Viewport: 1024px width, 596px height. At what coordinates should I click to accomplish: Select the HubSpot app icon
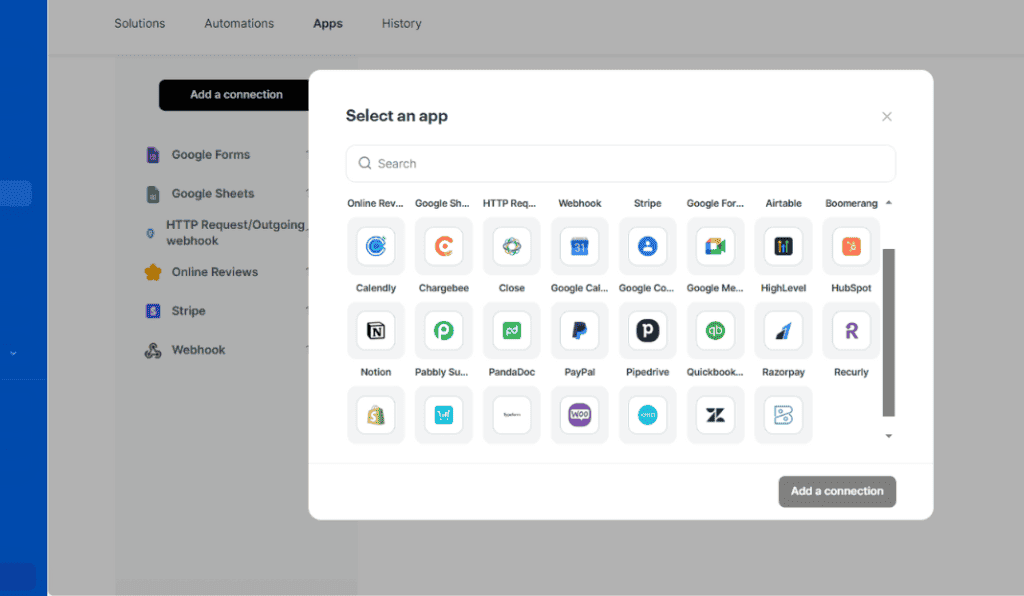851,246
